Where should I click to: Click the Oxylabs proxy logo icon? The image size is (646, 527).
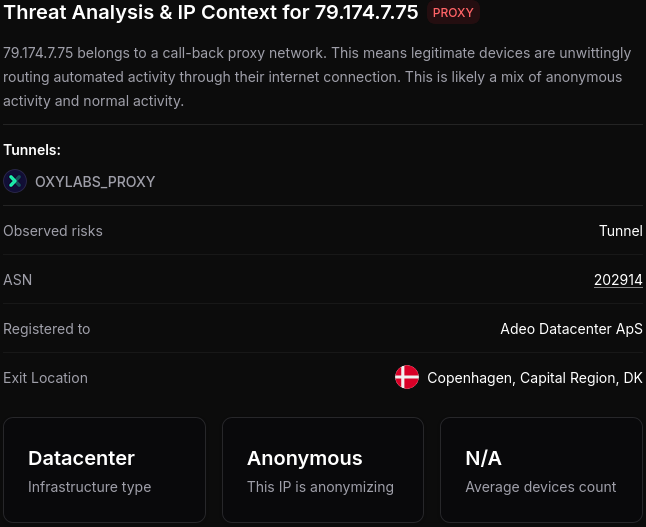point(15,181)
